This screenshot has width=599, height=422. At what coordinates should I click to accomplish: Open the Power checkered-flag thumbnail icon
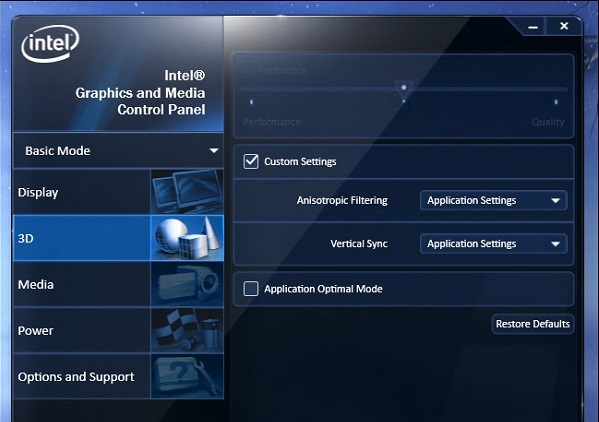tap(187, 331)
